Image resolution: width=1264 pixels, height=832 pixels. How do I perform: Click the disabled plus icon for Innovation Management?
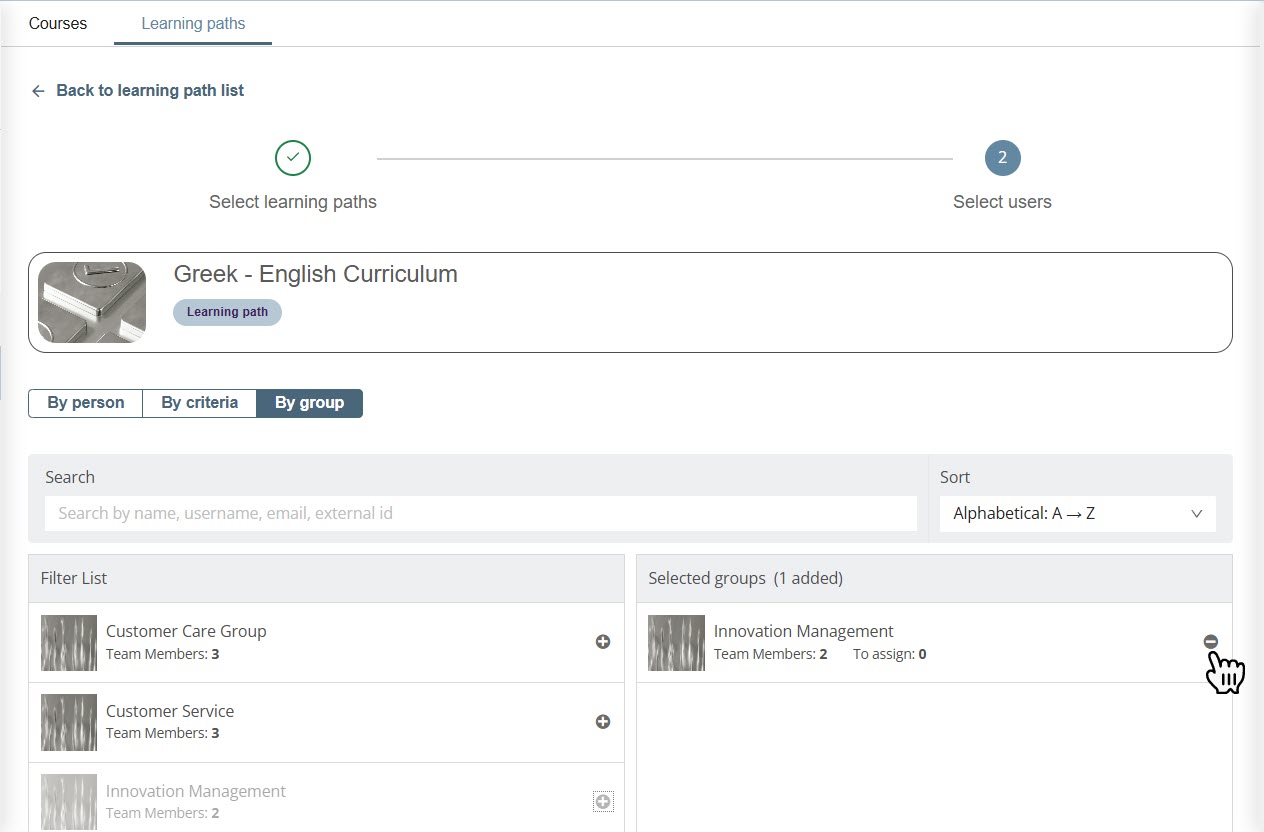point(603,802)
